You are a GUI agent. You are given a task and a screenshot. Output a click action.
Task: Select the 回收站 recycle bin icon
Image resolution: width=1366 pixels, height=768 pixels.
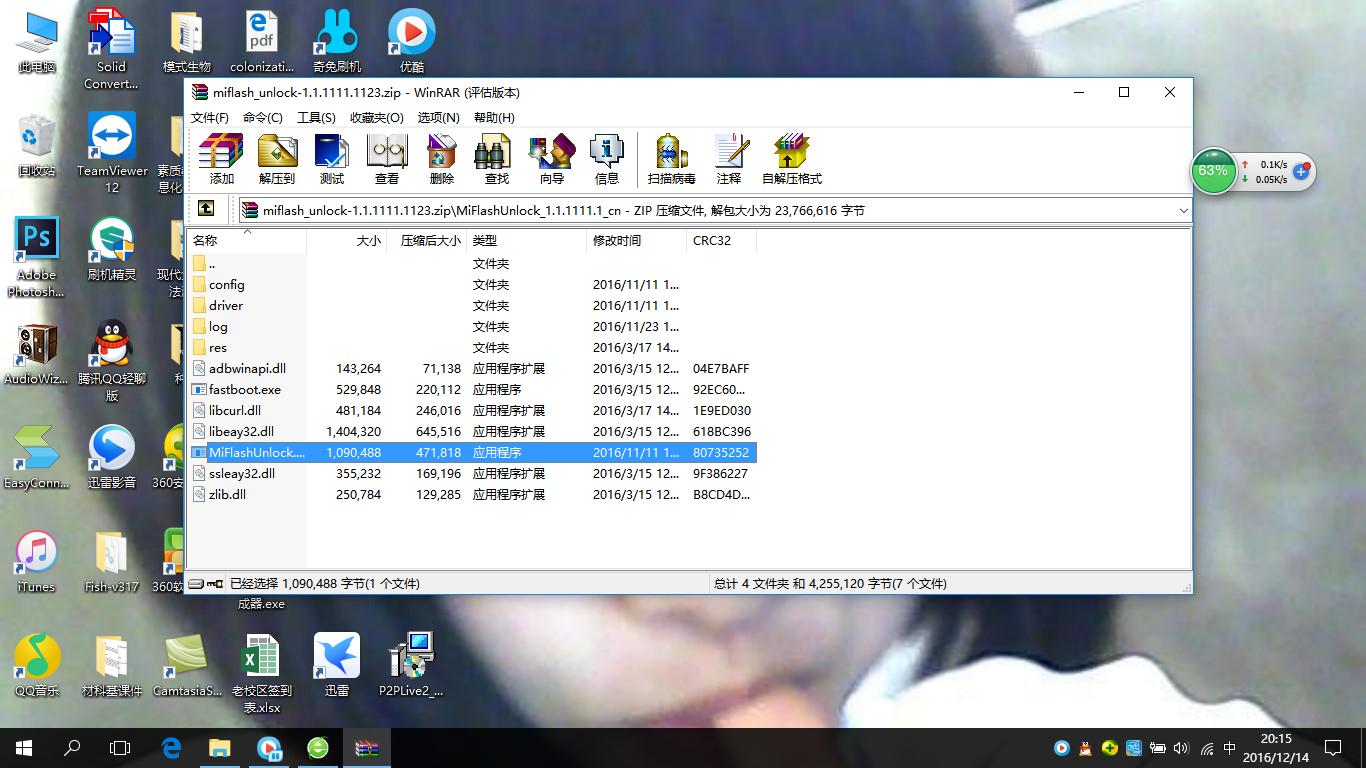(x=37, y=146)
